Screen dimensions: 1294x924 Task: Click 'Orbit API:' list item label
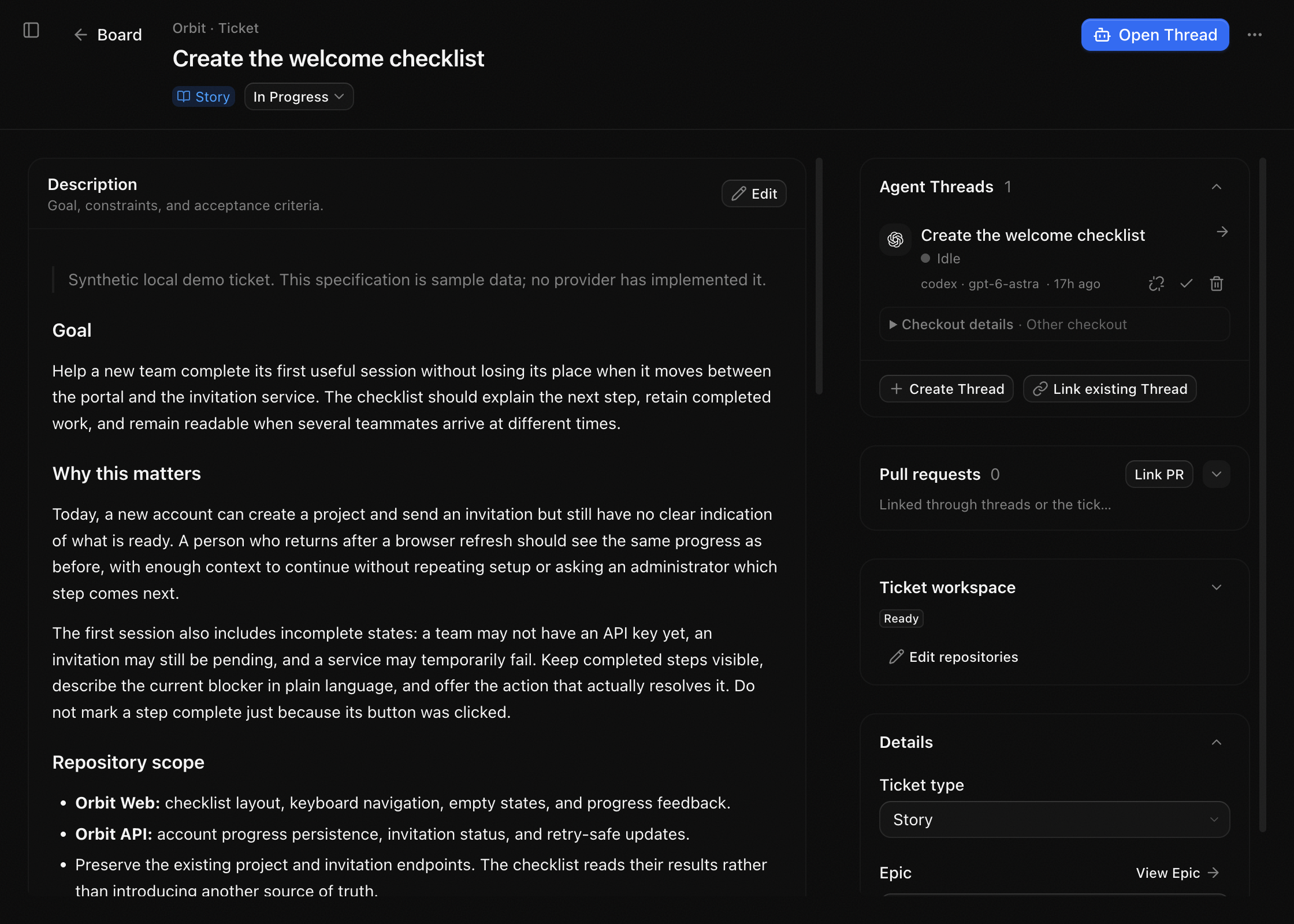point(114,834)
